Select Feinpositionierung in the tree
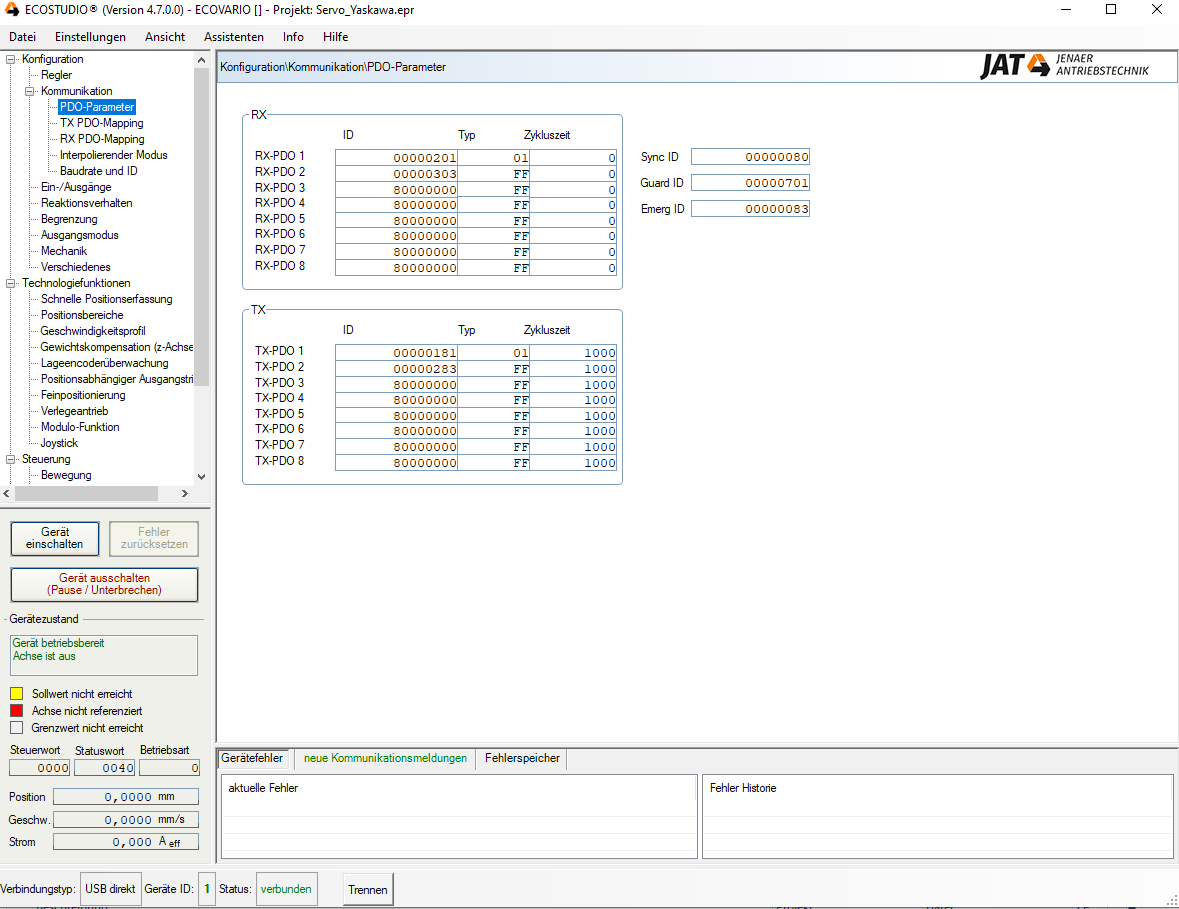Screen dimensions: 1179x909 point(83,395)
